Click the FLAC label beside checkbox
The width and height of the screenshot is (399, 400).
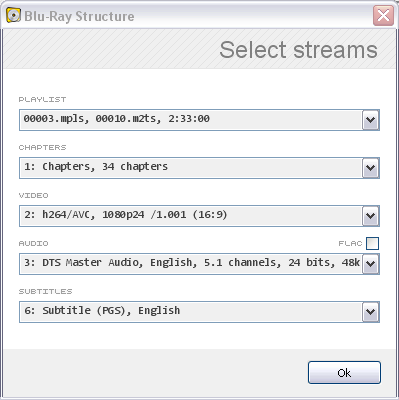[350, 244]
